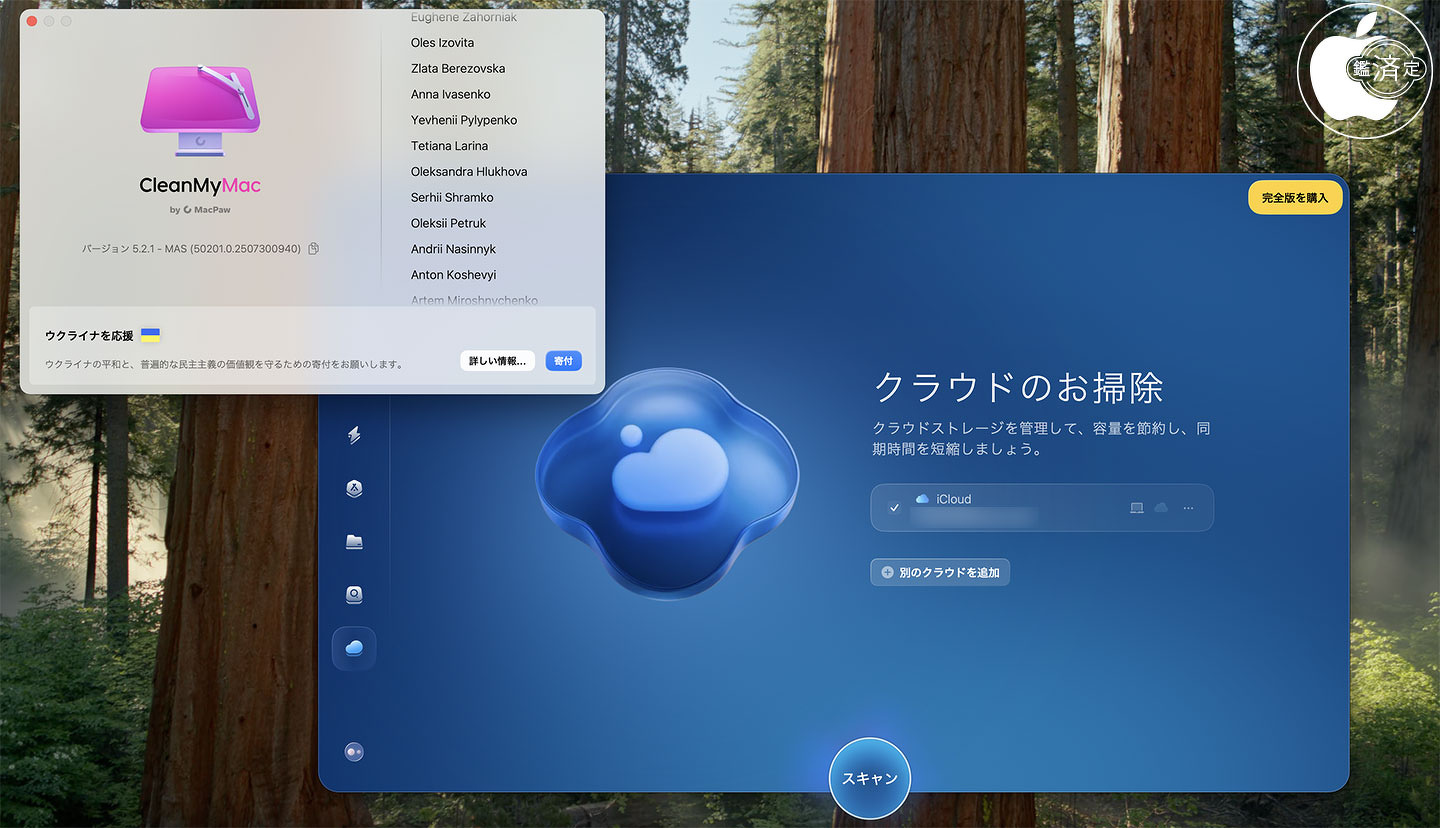Select credit name Anton Koshevyi

click(x=453, y=275)
